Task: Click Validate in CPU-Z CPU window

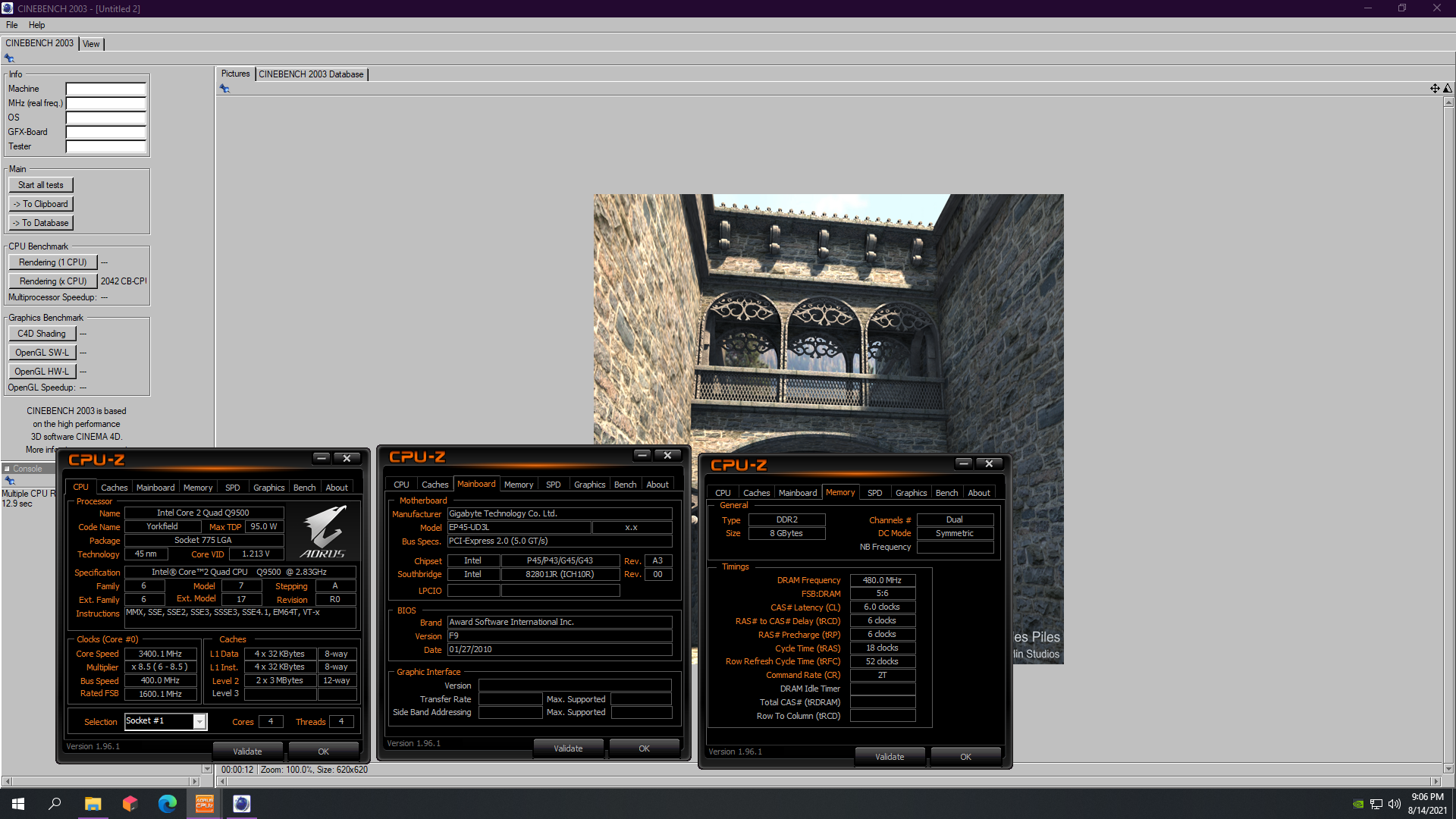Action: [247, 752]
